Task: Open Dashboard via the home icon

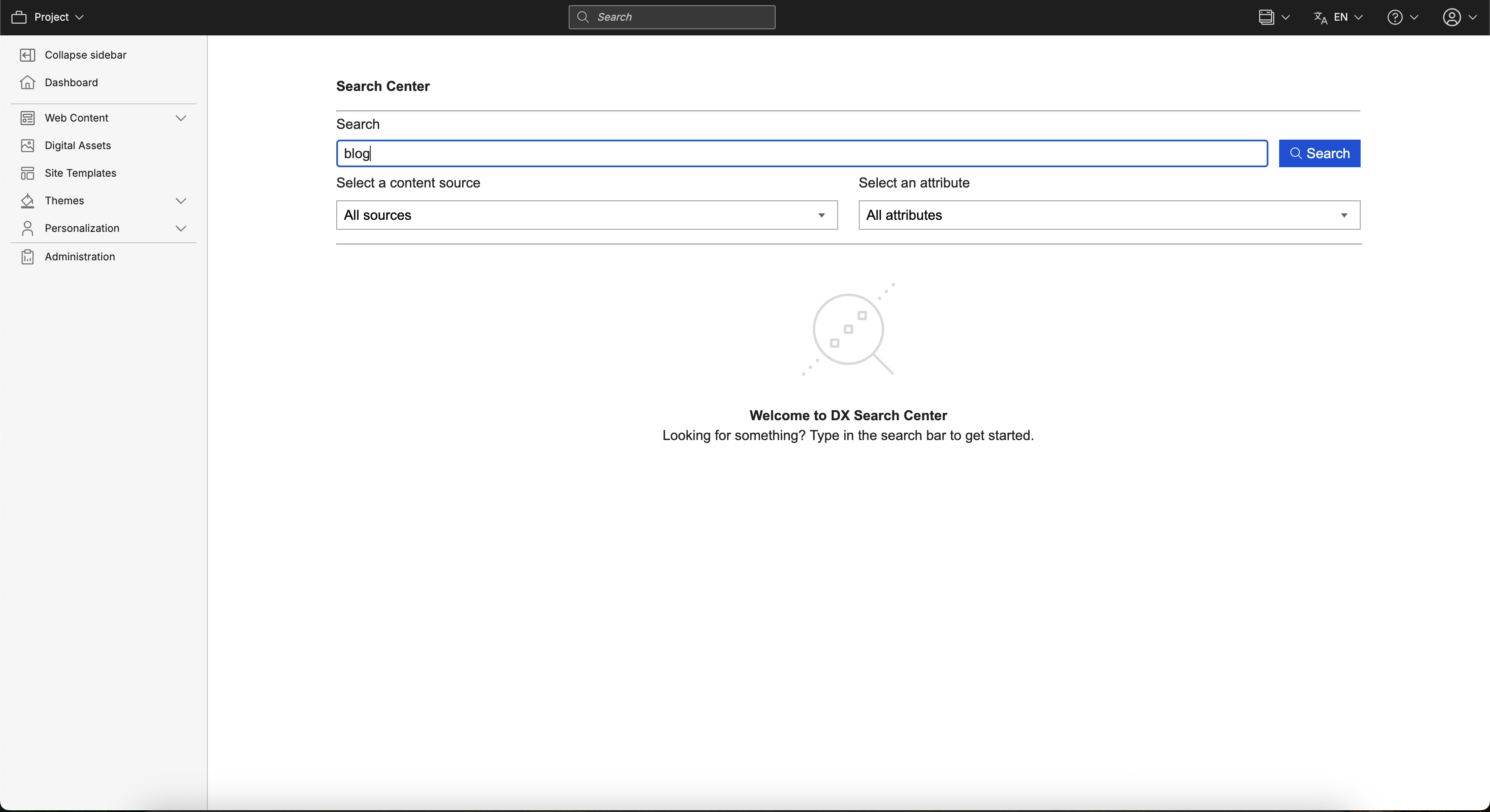Action: [x=27, y=83]
